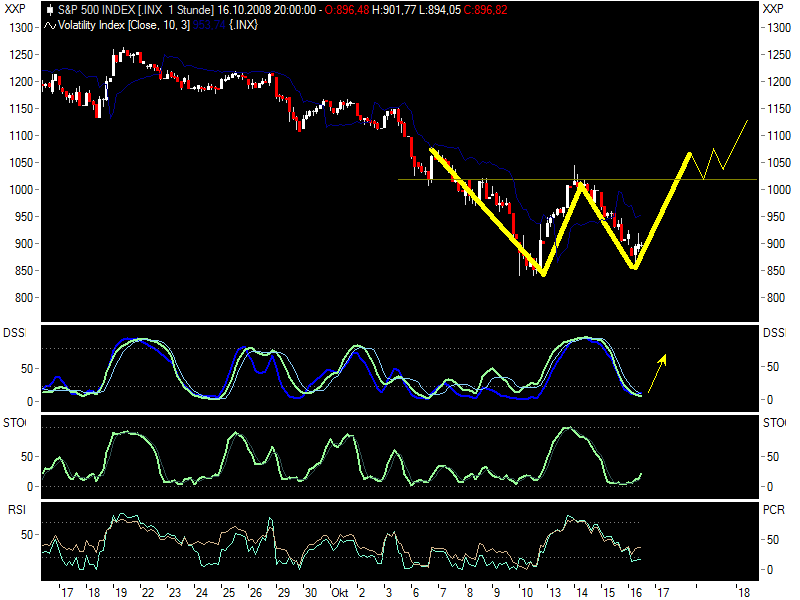Click 900 on the left price axis

click(24, 244)
